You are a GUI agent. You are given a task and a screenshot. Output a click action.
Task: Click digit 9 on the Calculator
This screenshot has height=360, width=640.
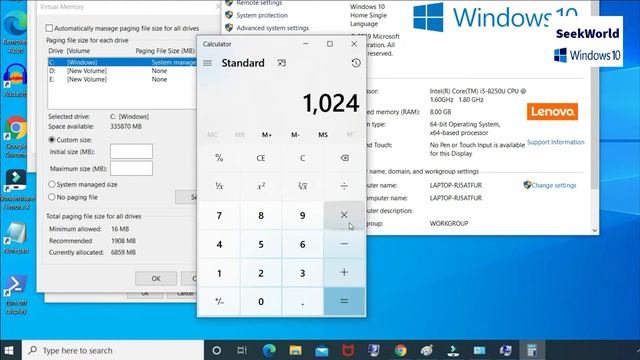(x=302, y=215)
